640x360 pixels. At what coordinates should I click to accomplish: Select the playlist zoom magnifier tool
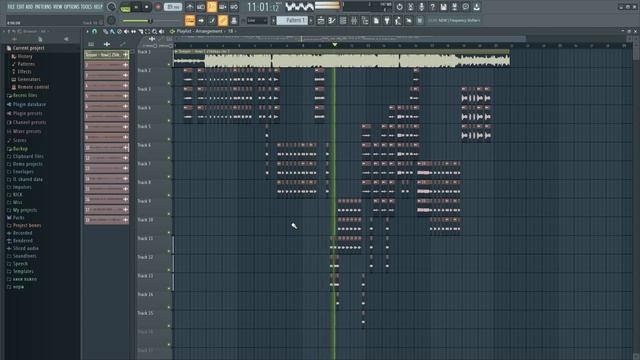155,31
